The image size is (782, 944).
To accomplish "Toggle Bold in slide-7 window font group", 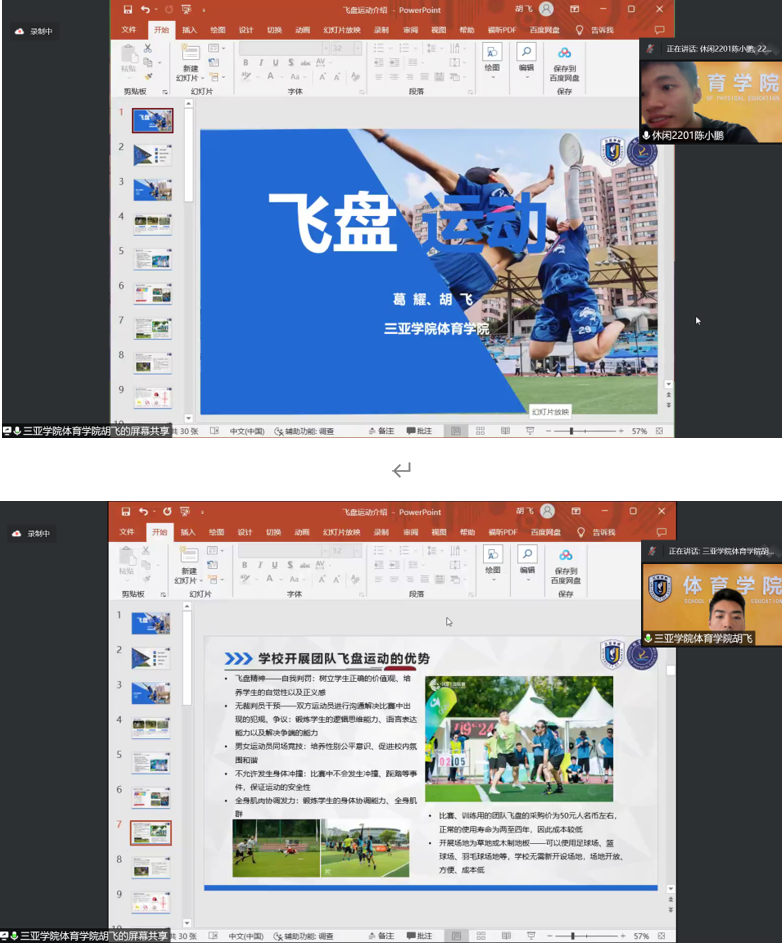I will coord(244,565).
